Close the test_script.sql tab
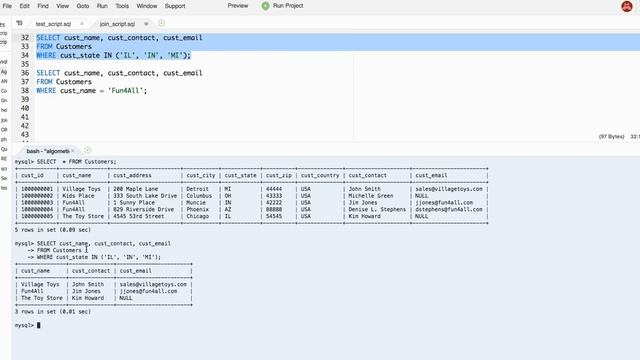The width and height of the screenshot is (640, 360). coord(82,24)
